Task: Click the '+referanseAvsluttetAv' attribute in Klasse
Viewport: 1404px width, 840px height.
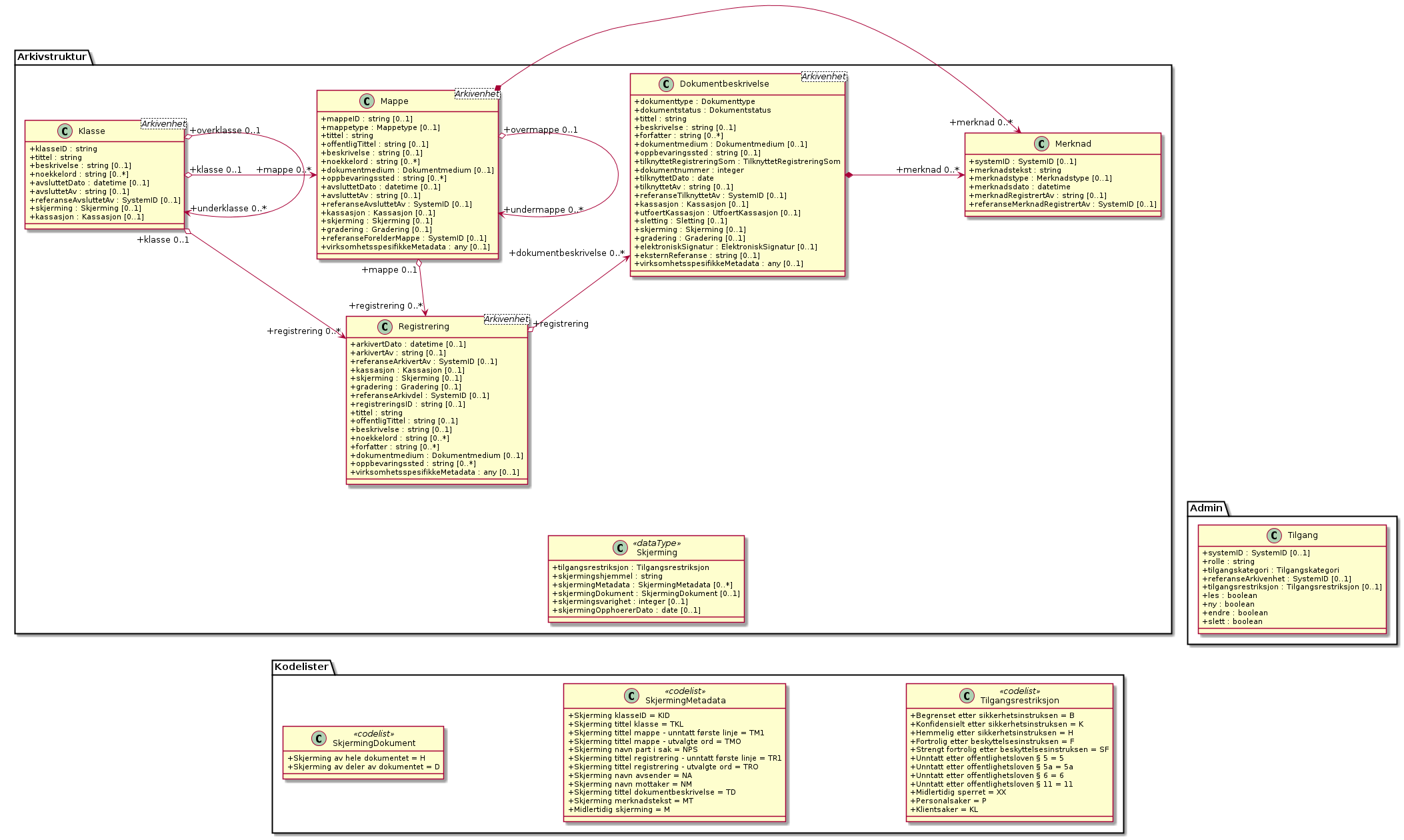Action: [x=105, y=200]
